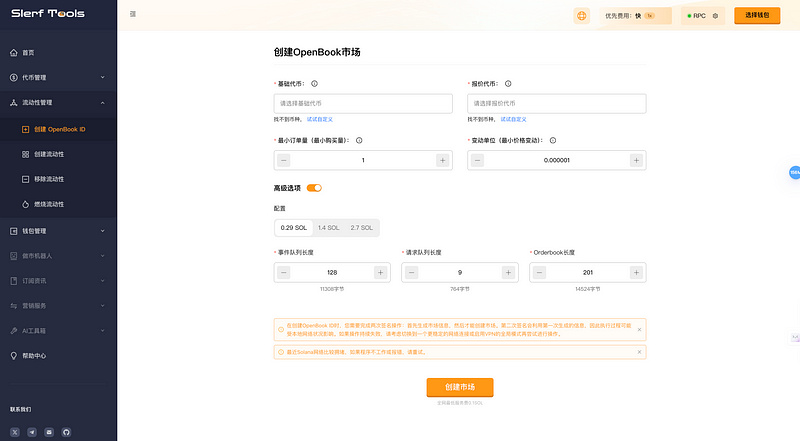The width and height of the screenshot is (800, 441).
Task: Click 试试自定义 link under 基础代币
Action: (319, 119)
